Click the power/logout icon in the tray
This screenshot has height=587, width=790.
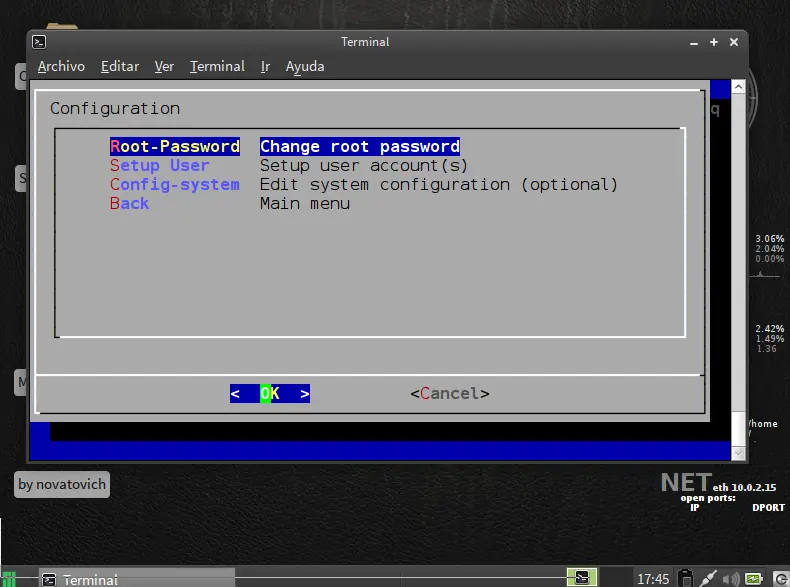(x=780, y=579)
